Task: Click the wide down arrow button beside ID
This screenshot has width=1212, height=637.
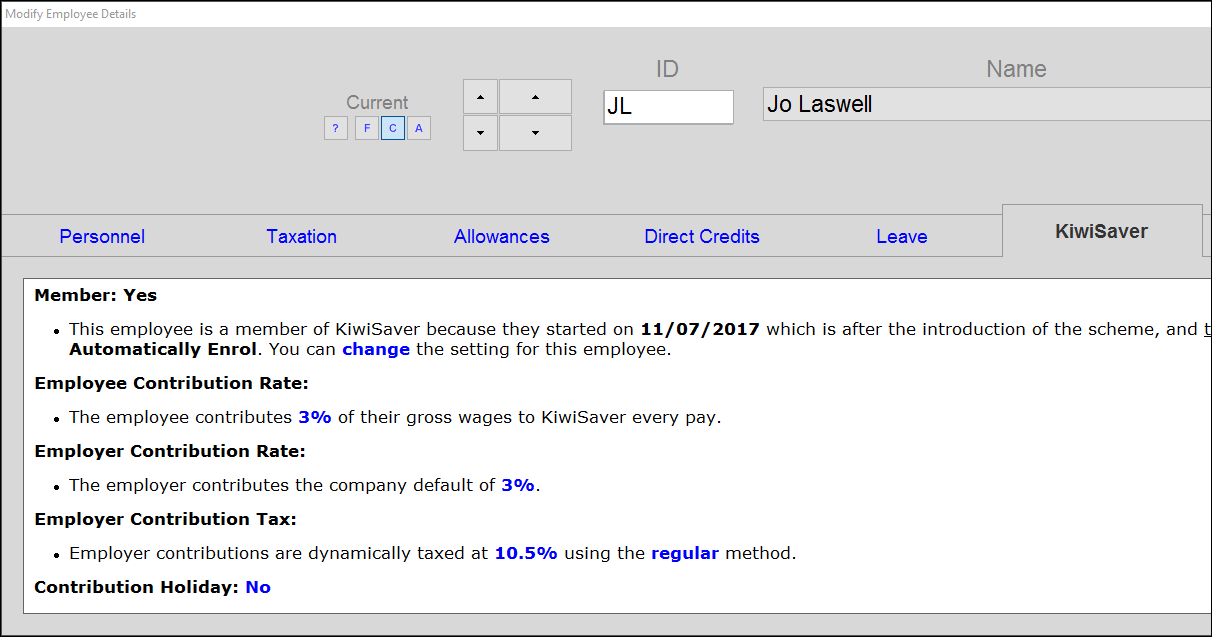Action: 535,133
